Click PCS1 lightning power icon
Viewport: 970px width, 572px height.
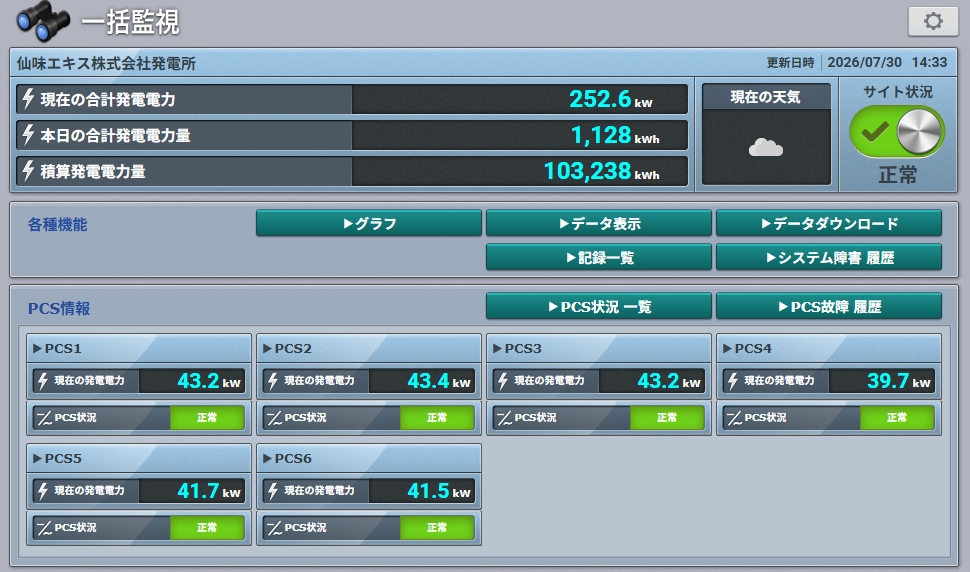click(43, 381)
